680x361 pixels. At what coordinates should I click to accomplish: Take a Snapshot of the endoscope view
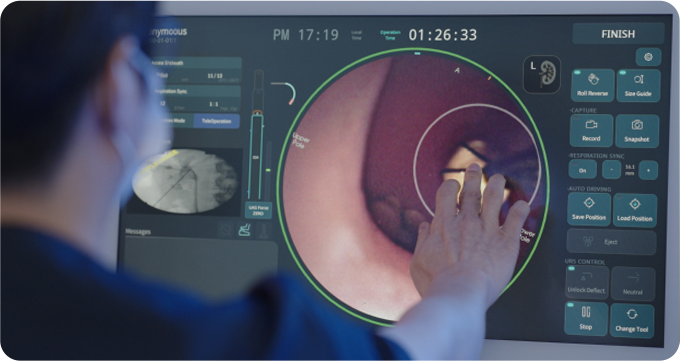(637, 131)
